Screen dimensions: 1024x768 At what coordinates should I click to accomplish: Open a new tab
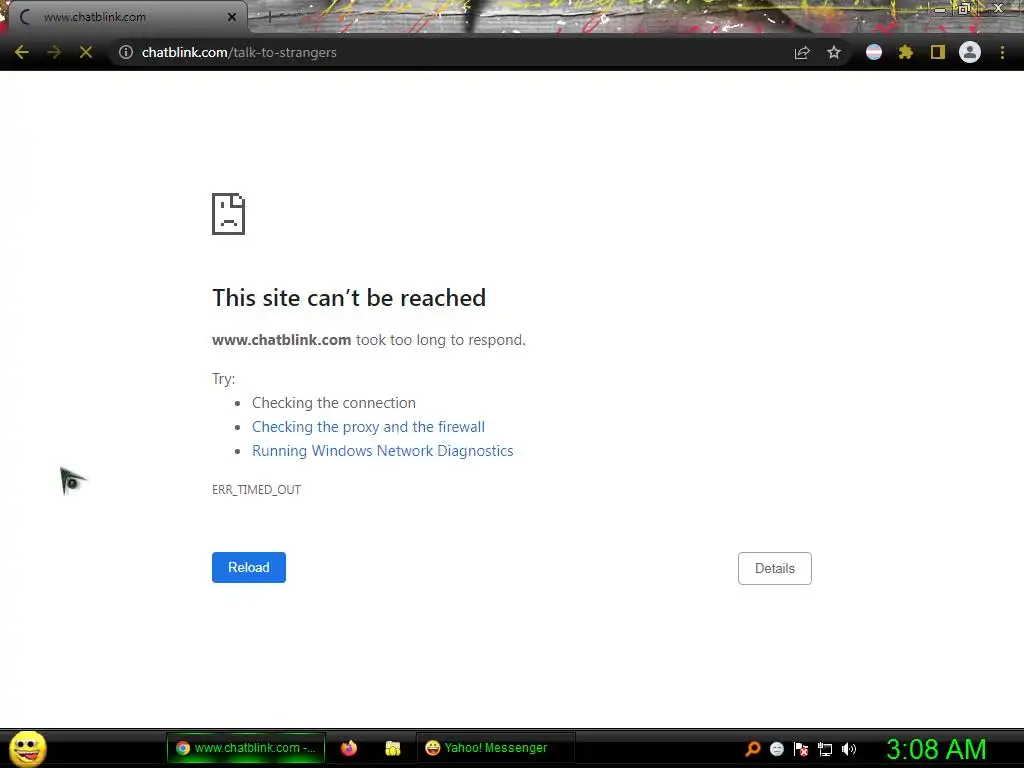coord(269,18)
